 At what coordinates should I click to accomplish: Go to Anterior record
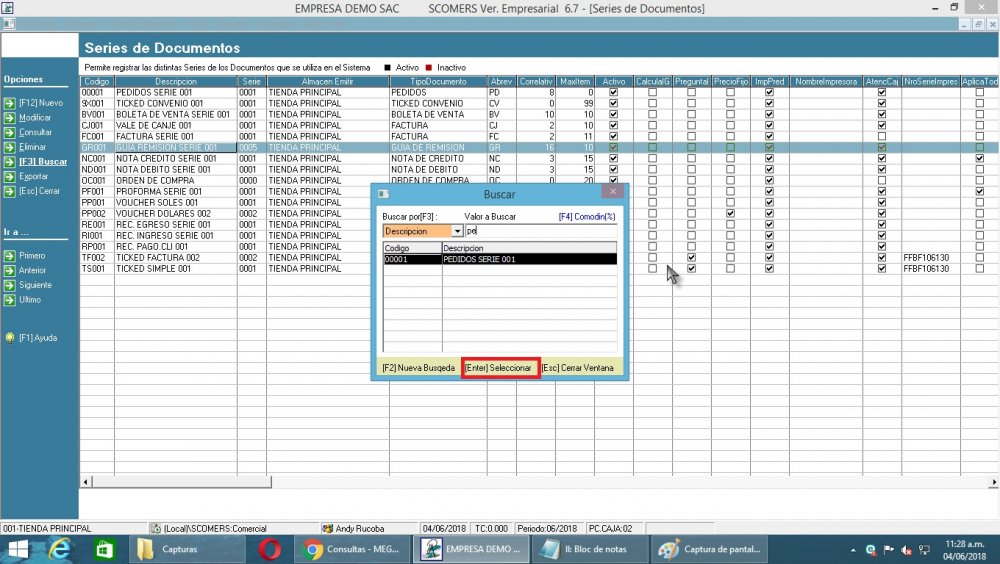[x=33, y=271]
